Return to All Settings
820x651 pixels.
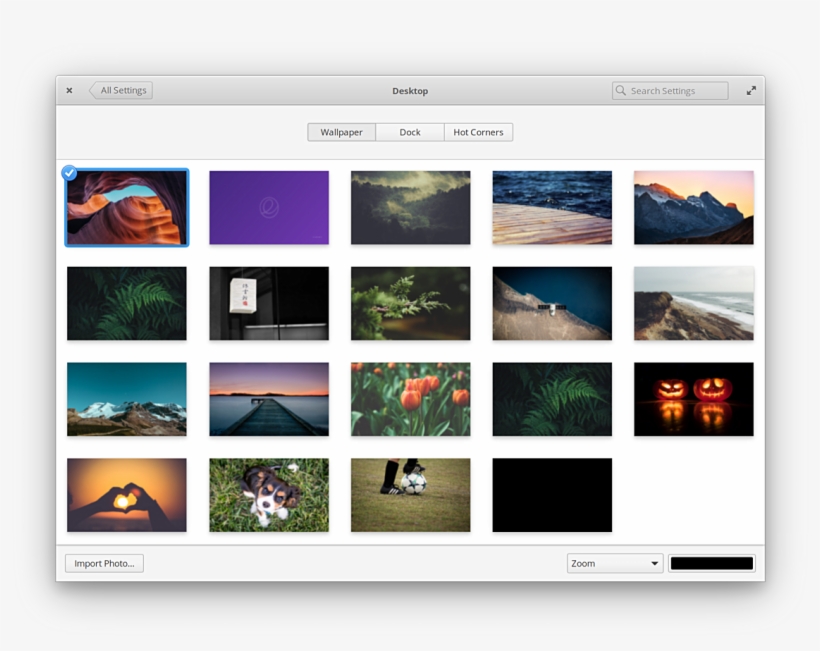121,90
